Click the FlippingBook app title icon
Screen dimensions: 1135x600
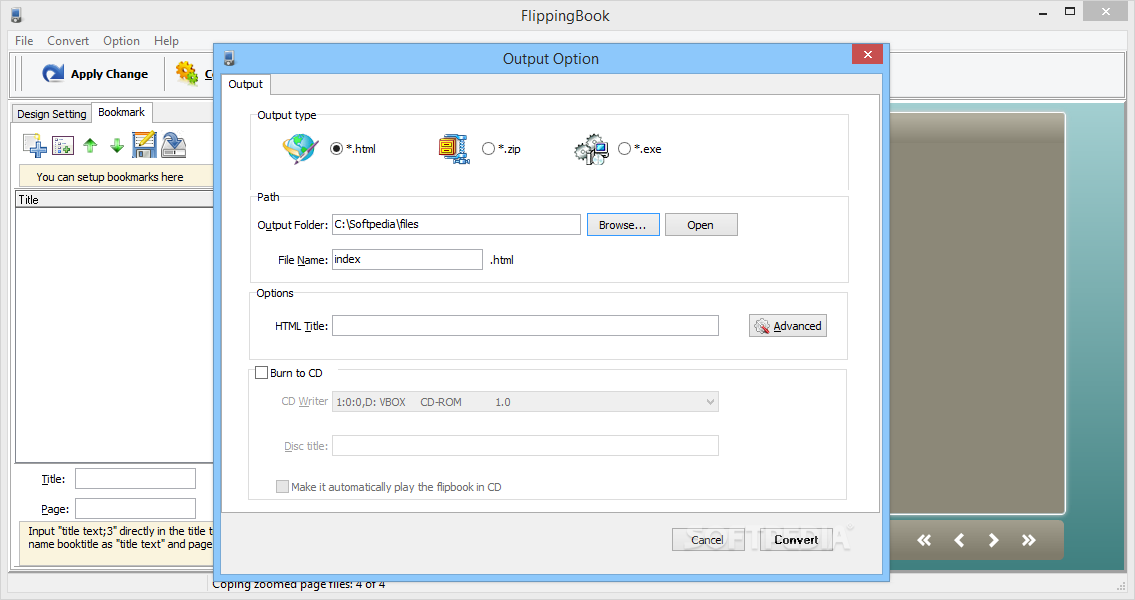pos(17,15)
